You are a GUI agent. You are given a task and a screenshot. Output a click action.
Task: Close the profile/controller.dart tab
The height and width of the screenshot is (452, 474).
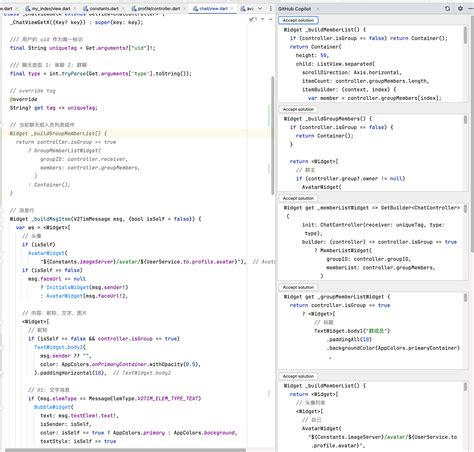pos(184,8)
